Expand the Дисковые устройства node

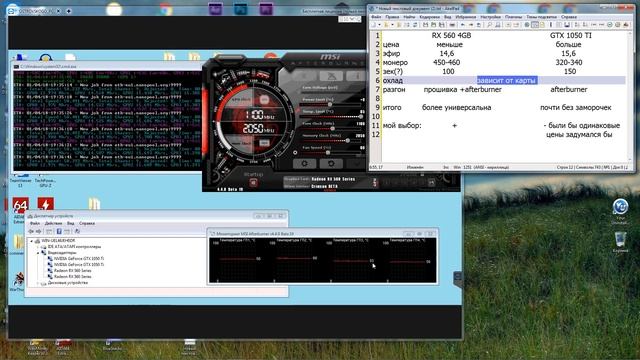coord(38,283)
